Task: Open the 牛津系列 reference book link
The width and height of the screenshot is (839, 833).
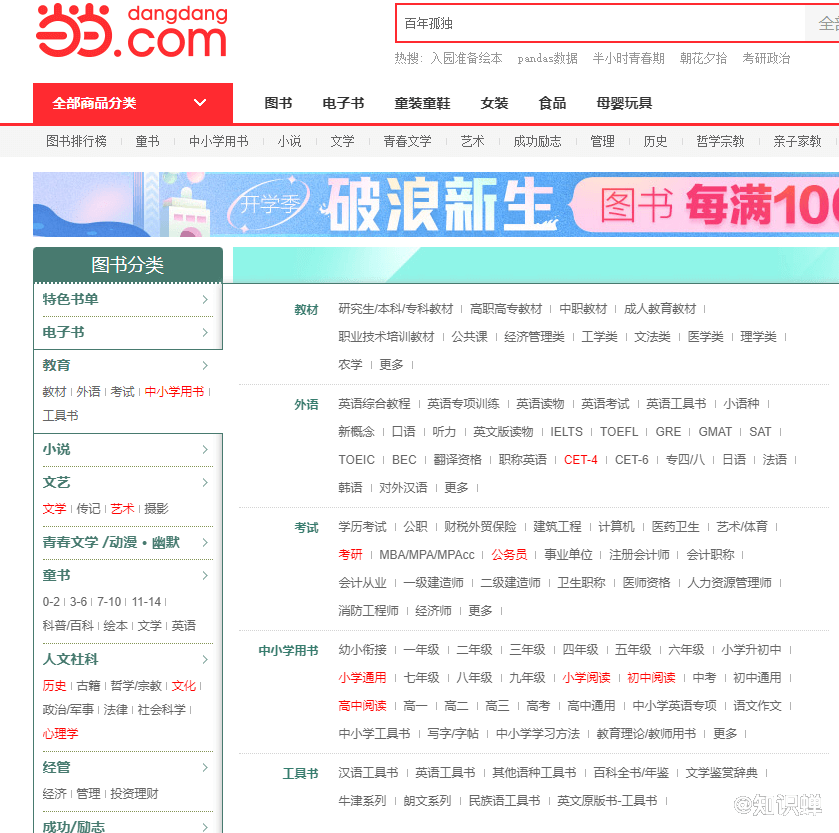Action: click(x=362, y=800)
